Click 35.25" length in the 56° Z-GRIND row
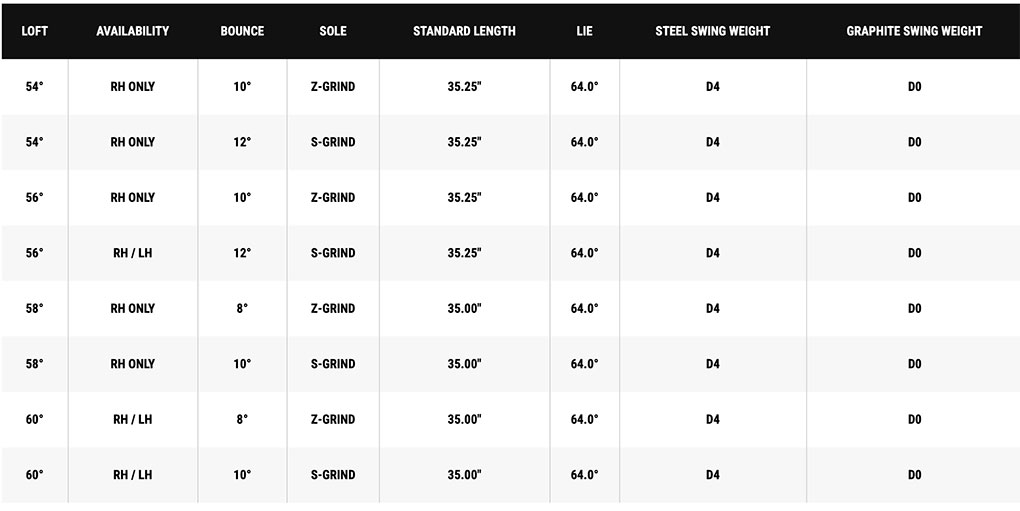The image size is (1020, 511). (464, 198)
